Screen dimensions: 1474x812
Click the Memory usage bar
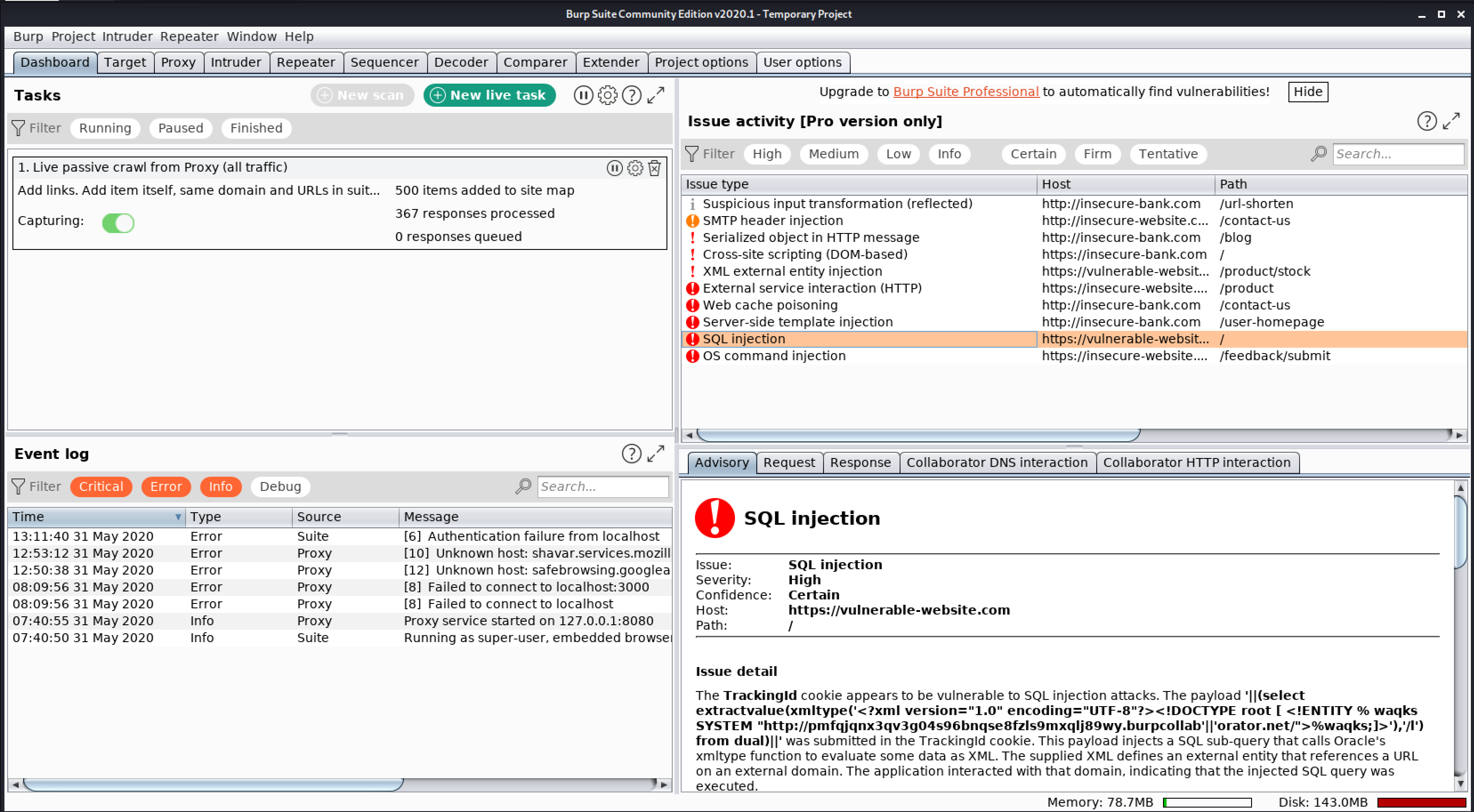point(1207,803)
